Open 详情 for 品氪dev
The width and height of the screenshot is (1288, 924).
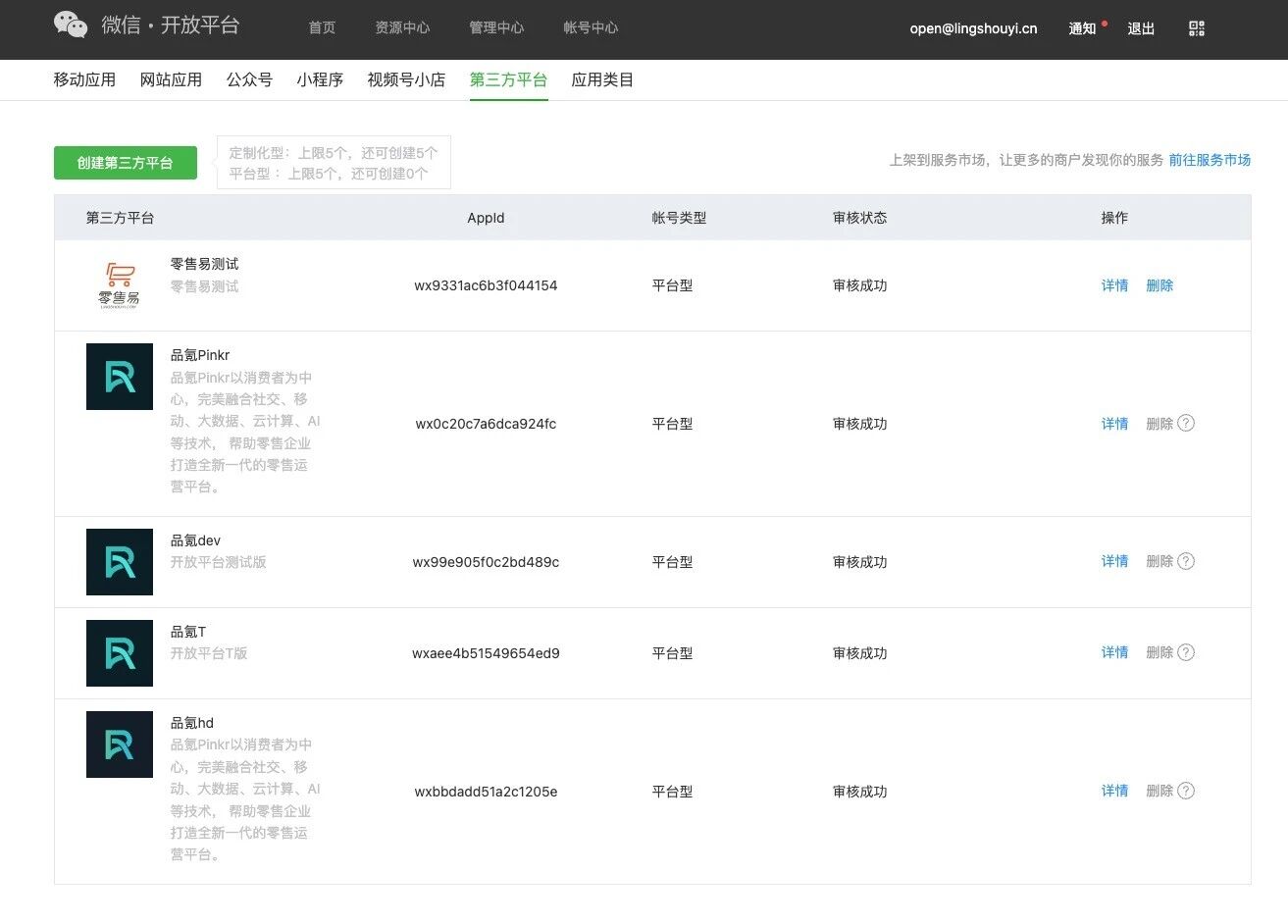click(x=1114, y=561)
